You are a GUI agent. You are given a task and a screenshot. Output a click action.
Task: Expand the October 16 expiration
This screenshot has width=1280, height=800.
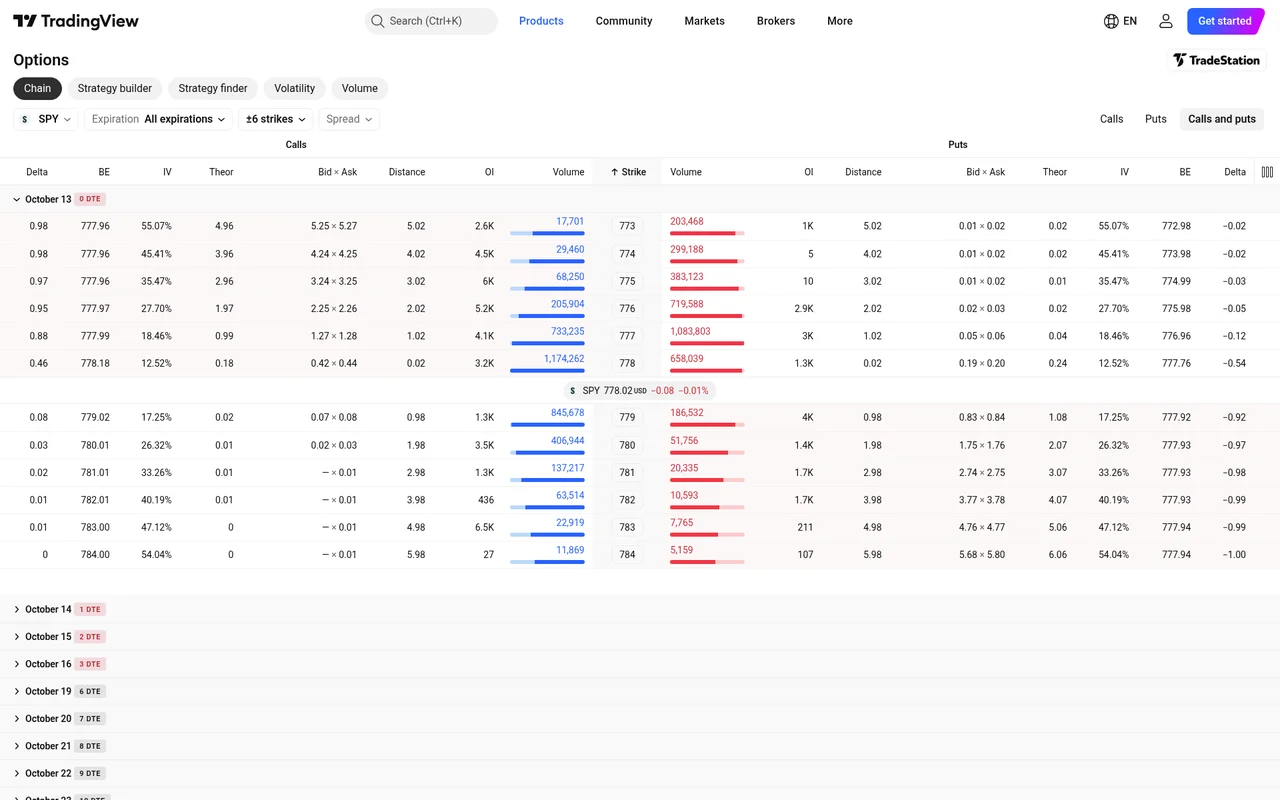pyautogui.click(x=17, y=664)
